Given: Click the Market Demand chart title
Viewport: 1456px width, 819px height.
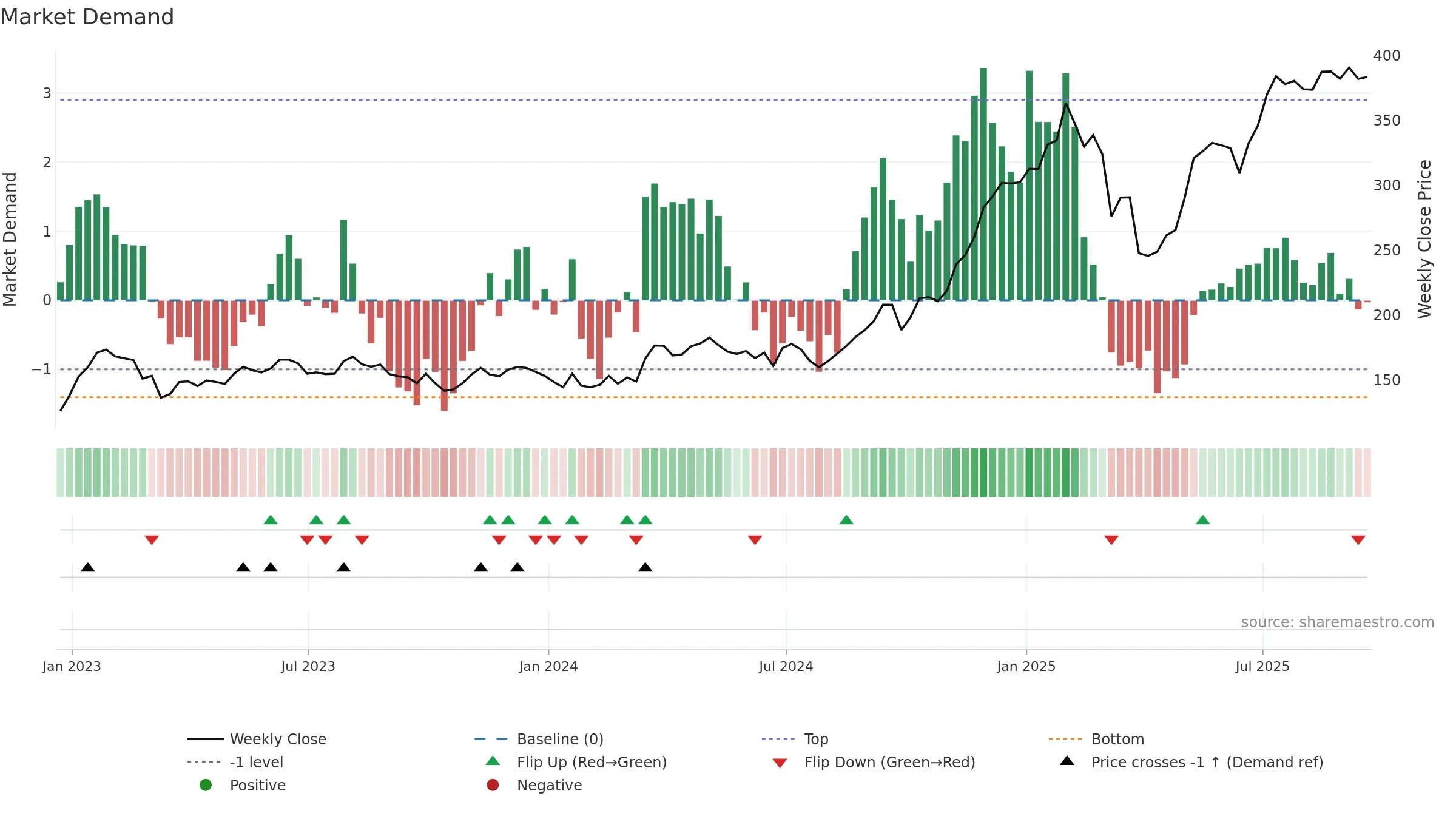Looking at the screenshot, I should pyautogui.click(x=87, y=17).
